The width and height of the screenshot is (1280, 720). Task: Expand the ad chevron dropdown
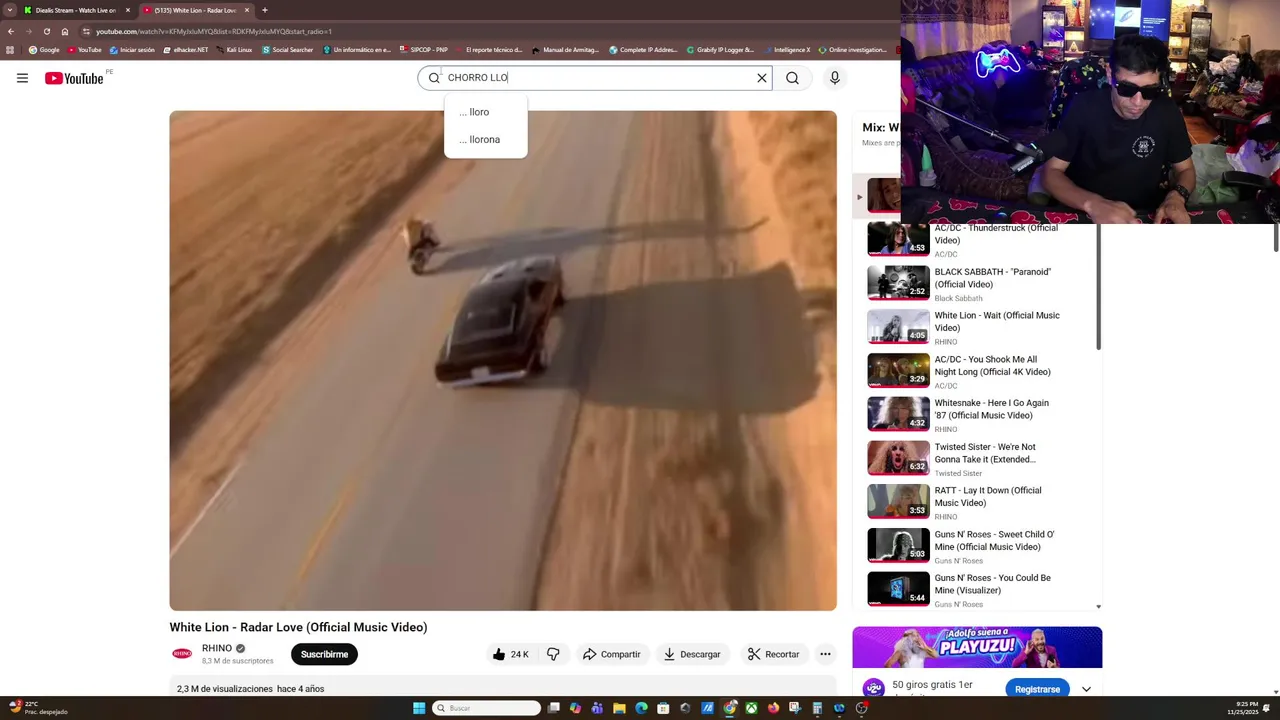click(1086, 689)
